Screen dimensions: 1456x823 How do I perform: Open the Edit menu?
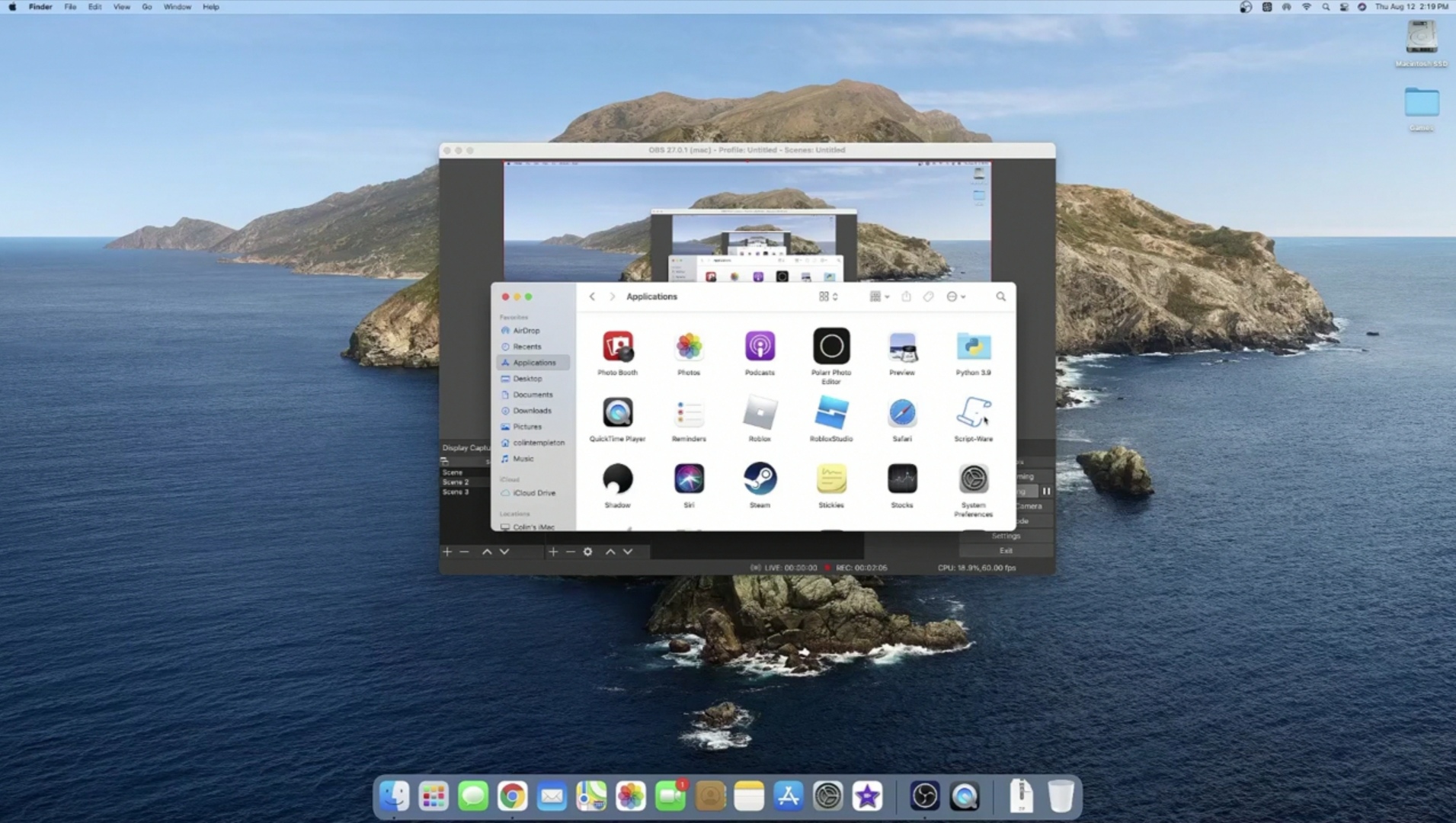click(94, 7)
